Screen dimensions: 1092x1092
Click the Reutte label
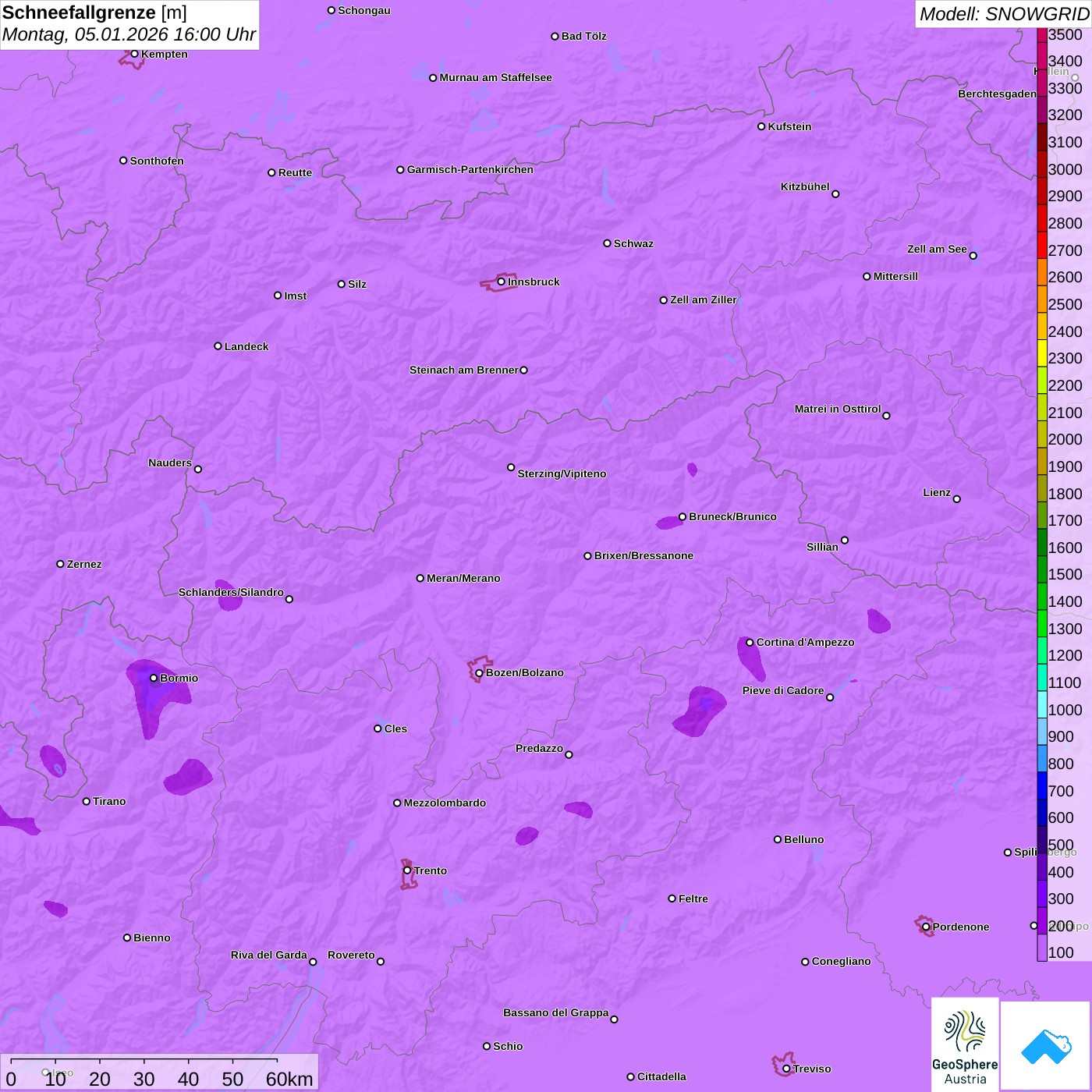[295, 172]
